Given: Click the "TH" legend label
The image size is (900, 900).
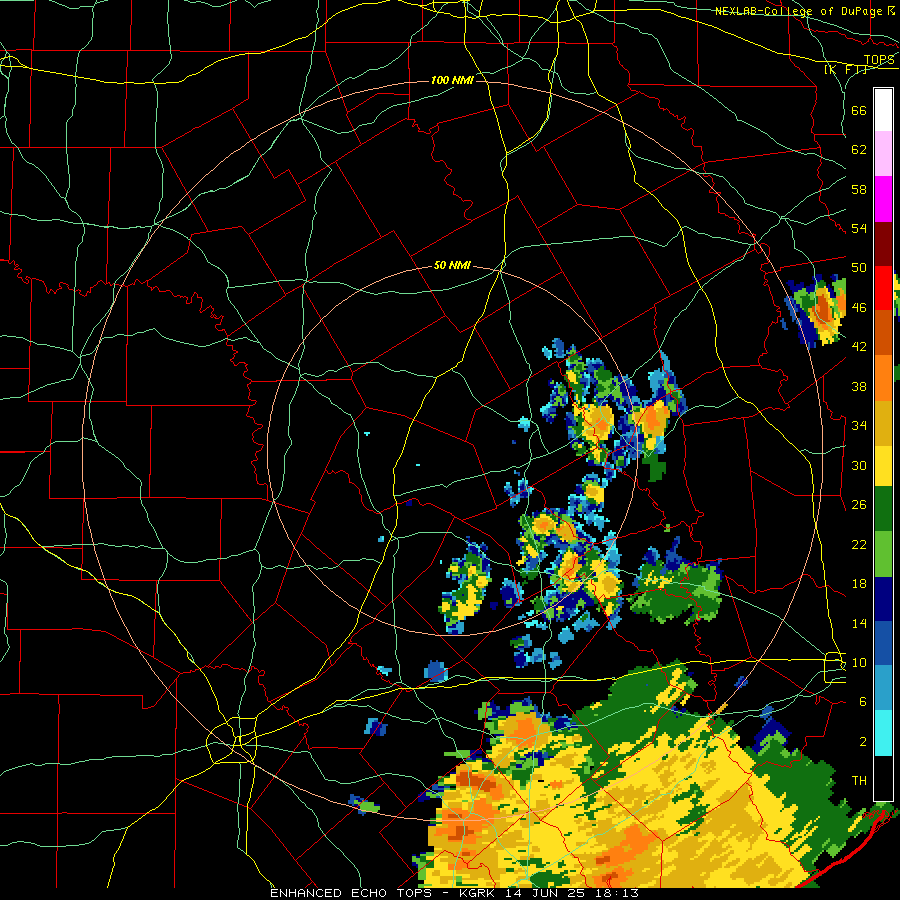Looking at the screenshot, I should [859, 781].
